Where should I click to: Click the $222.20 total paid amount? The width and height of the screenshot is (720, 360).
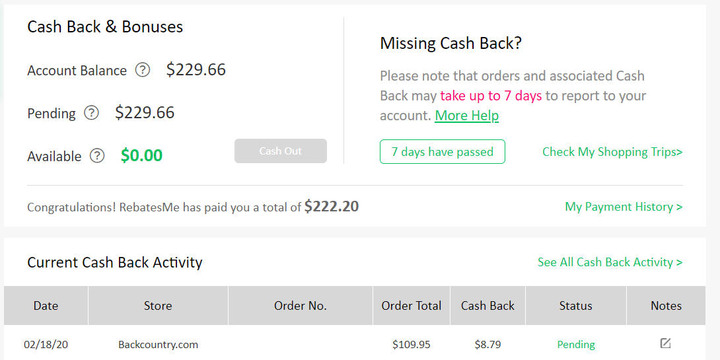pos(331,207)
